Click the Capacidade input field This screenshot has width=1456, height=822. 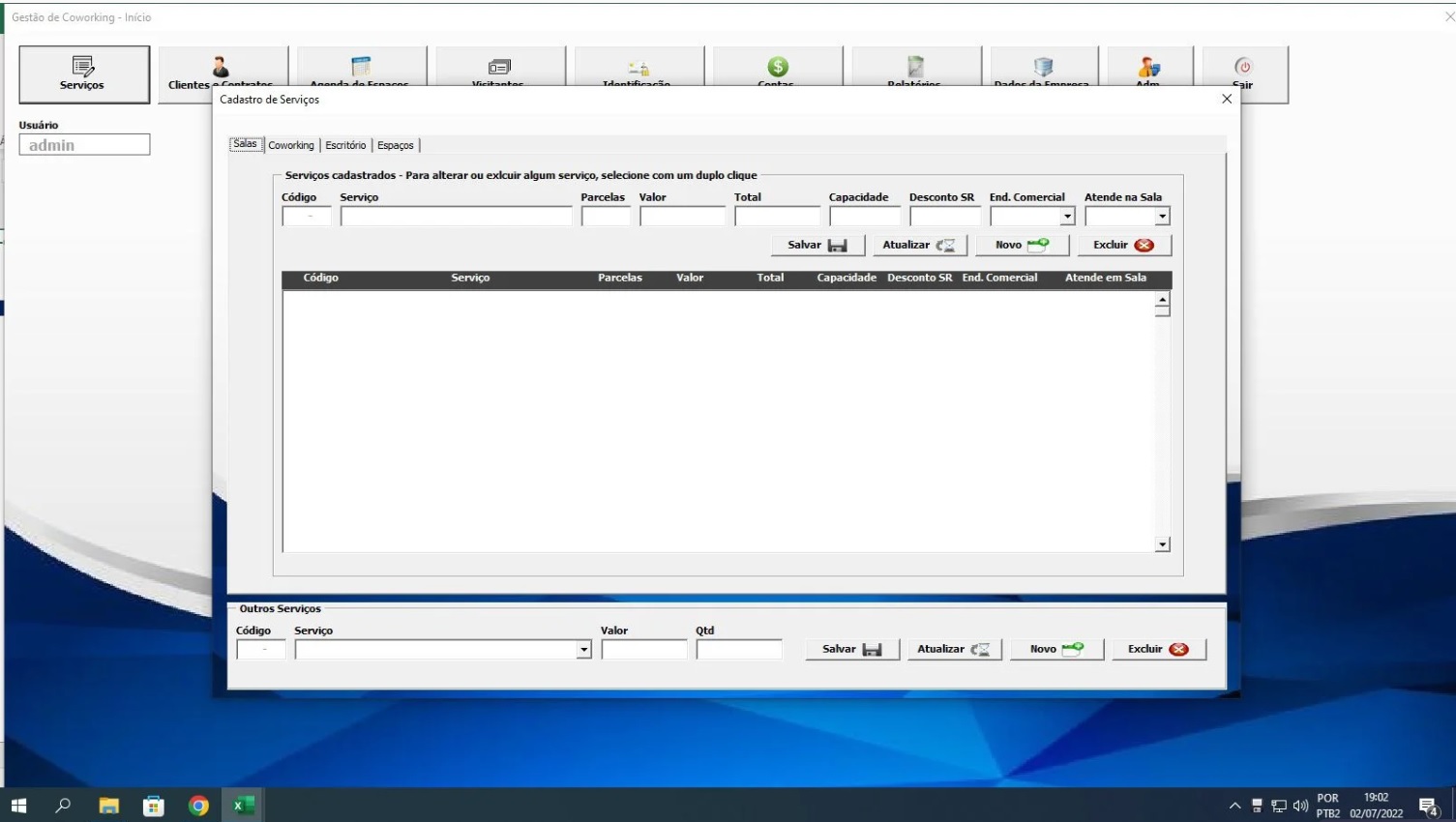tap(865, 217)
